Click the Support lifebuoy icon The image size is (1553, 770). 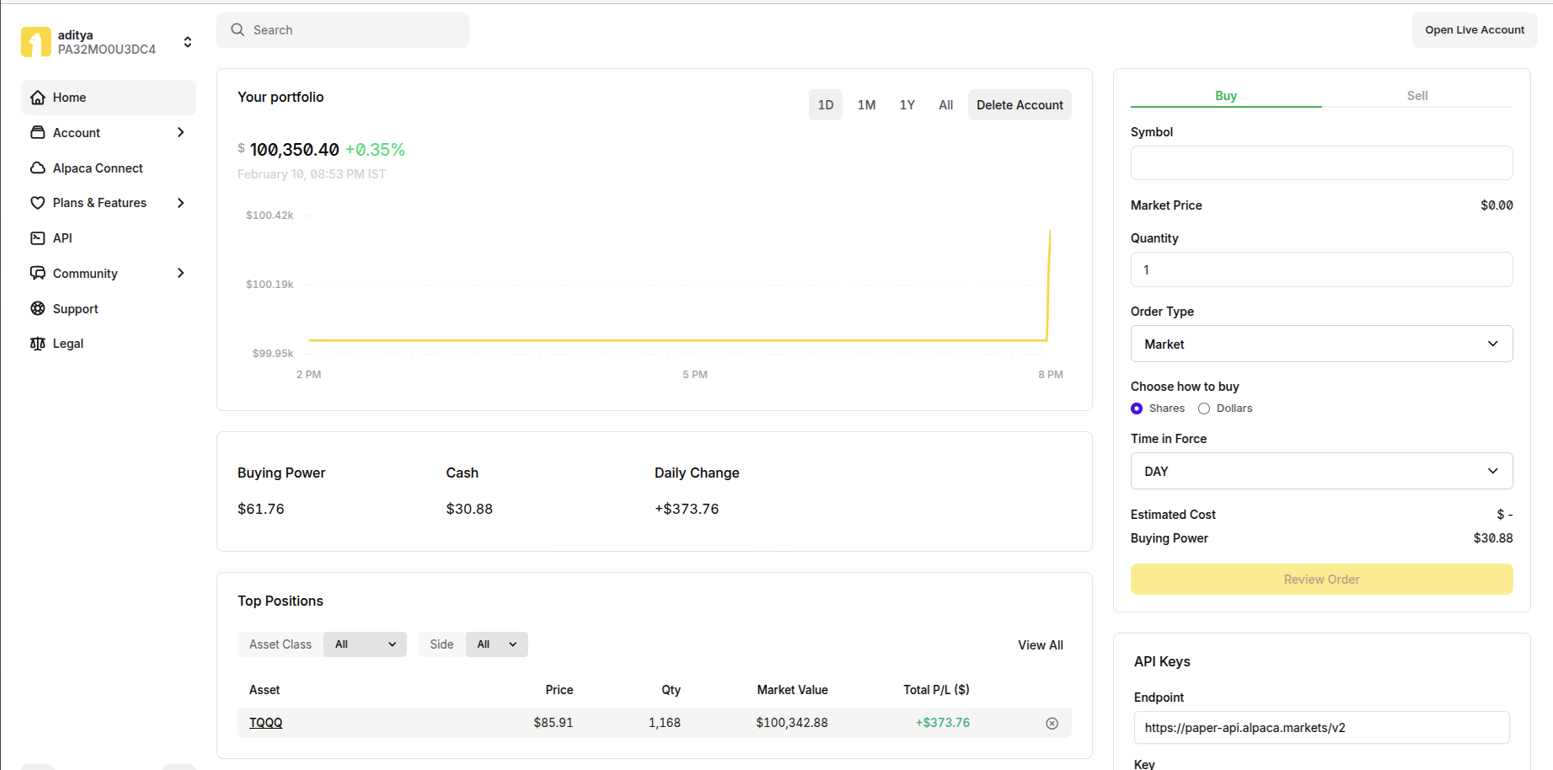pyautogui.click(x=38, y=309)
